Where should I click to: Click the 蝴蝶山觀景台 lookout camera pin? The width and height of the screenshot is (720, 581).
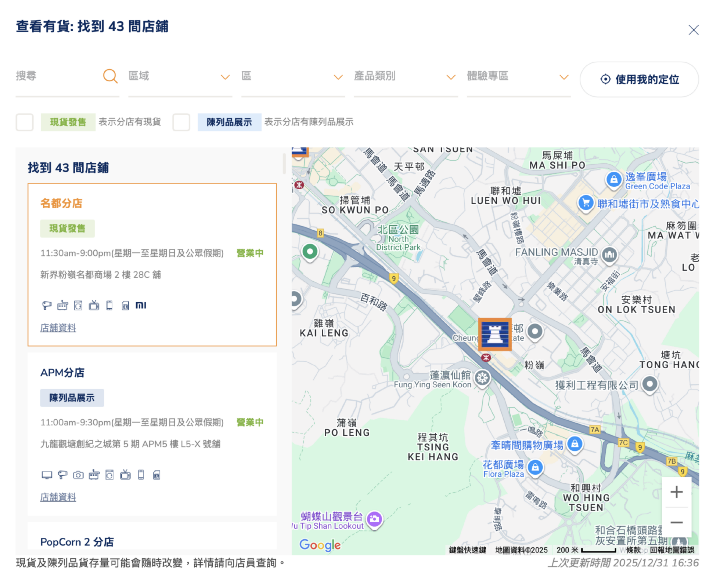coord(375,520)
